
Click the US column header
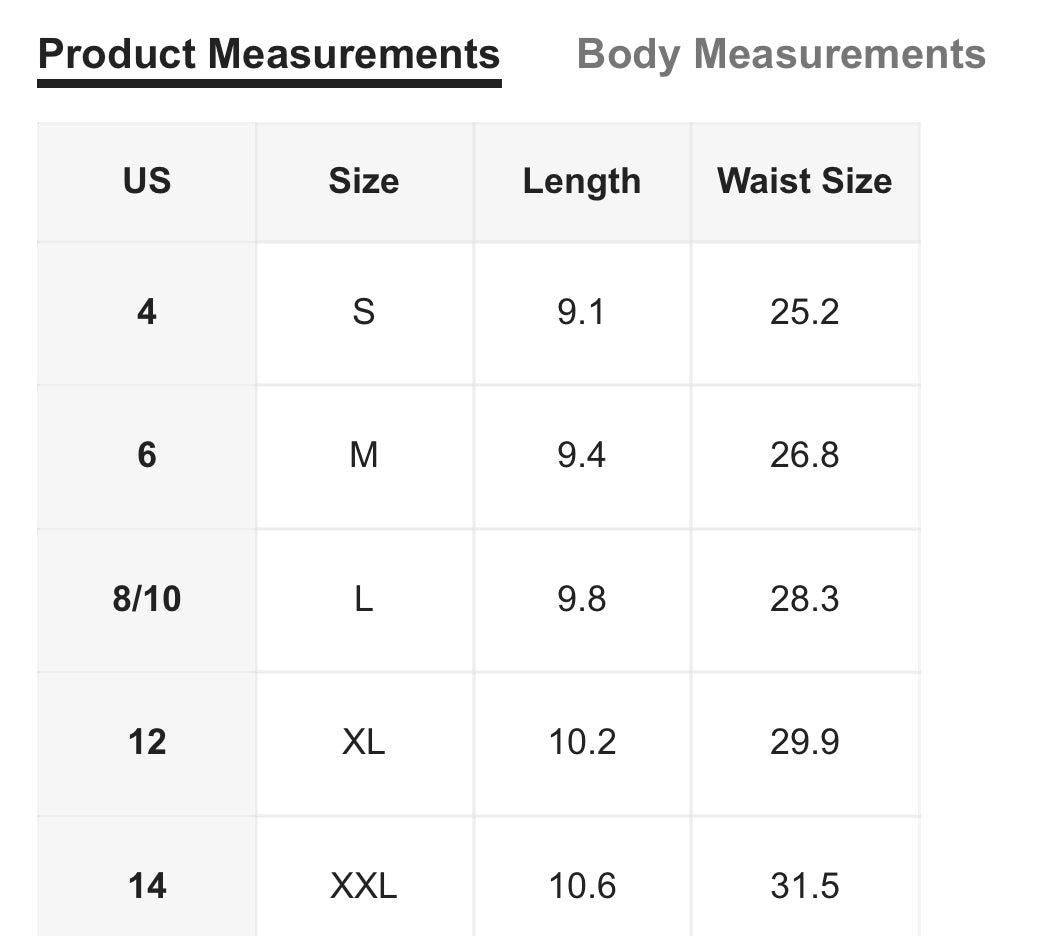[x=147, y=181]
